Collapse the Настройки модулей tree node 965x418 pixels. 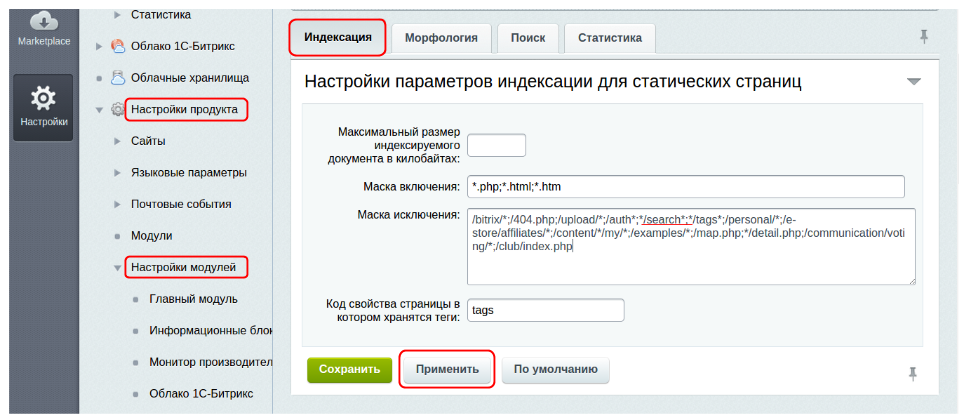pyautogui.click(x=117, y=268)
